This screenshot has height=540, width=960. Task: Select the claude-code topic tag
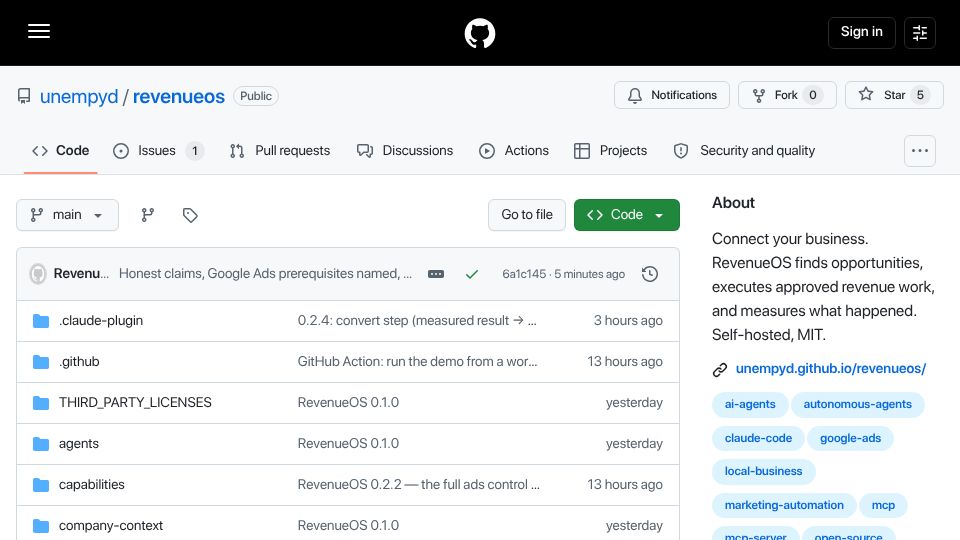(x=758, y=438)
